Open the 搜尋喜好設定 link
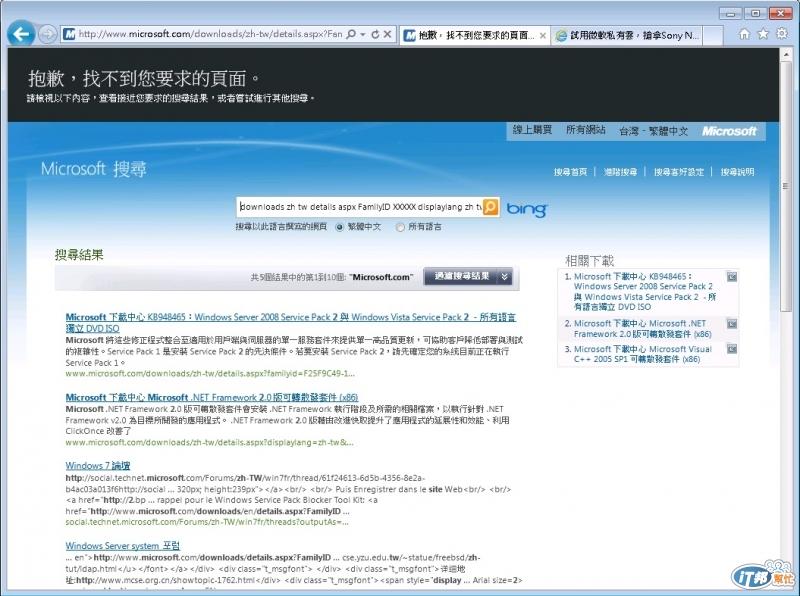This screenshot has height=596, width=800. 679,172
